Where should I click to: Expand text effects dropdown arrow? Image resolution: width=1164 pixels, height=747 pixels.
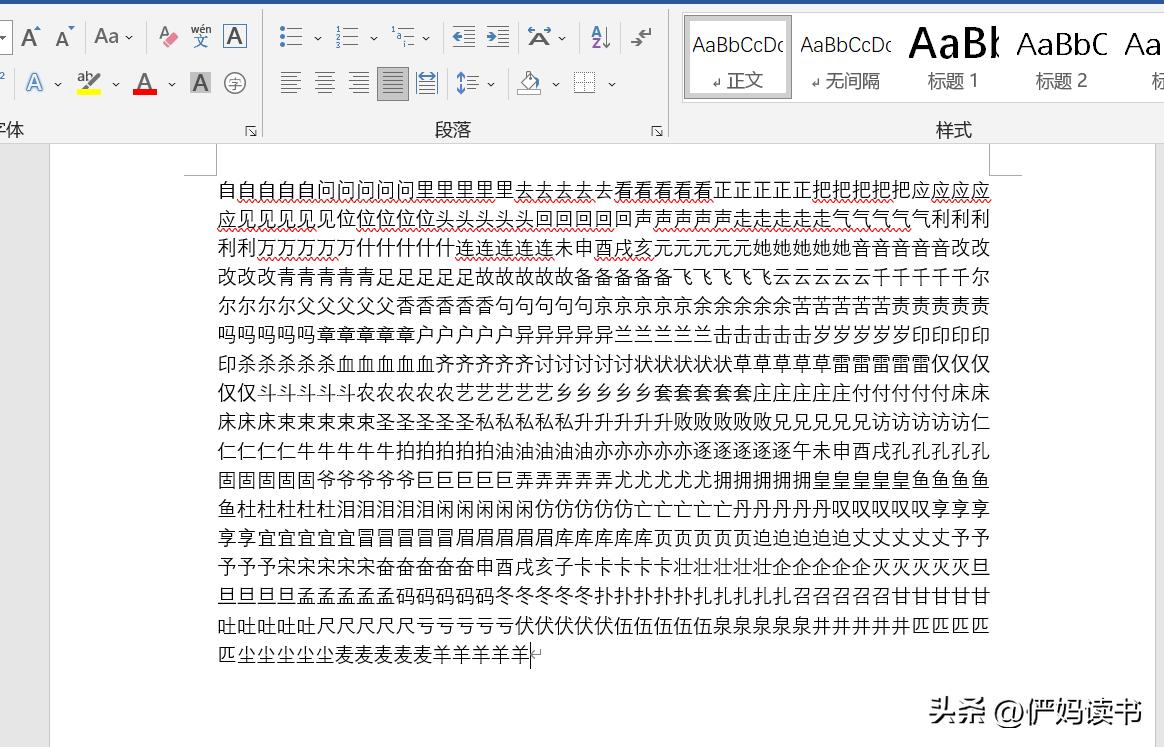(x=58, y=84)
